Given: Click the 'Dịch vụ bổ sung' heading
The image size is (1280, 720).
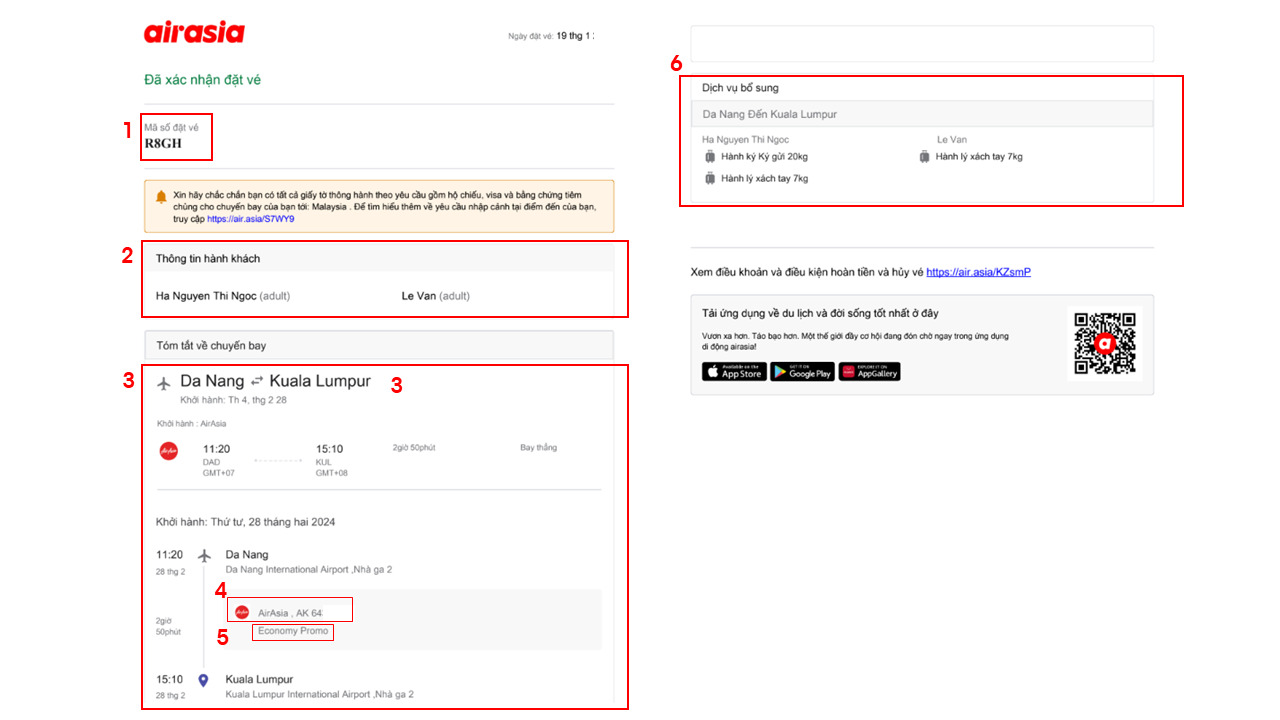Looking at the screenshot, I should [x=740, y=88].
